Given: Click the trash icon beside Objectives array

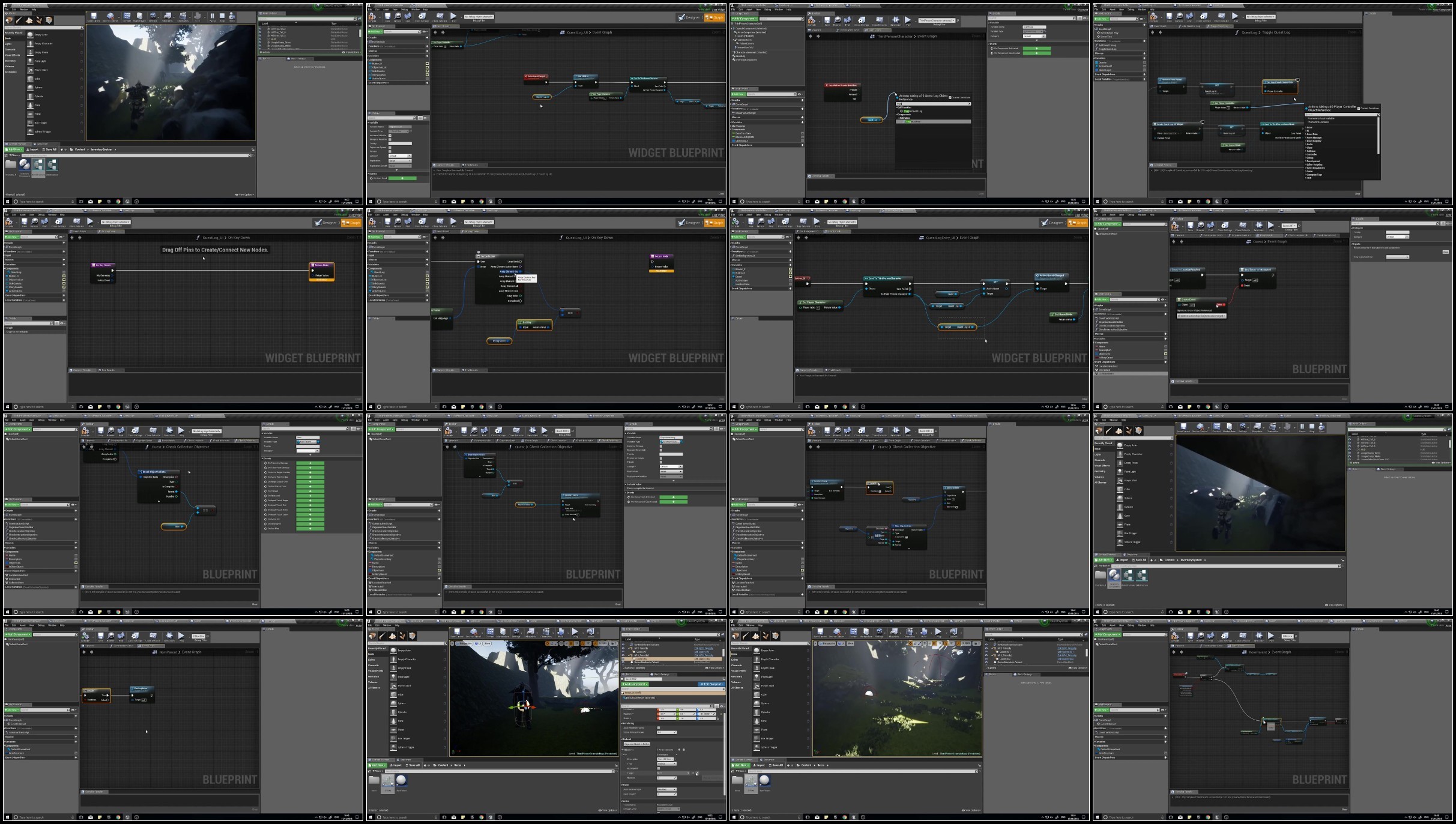Looking at the screenshot, I should [x=684, y=750].
